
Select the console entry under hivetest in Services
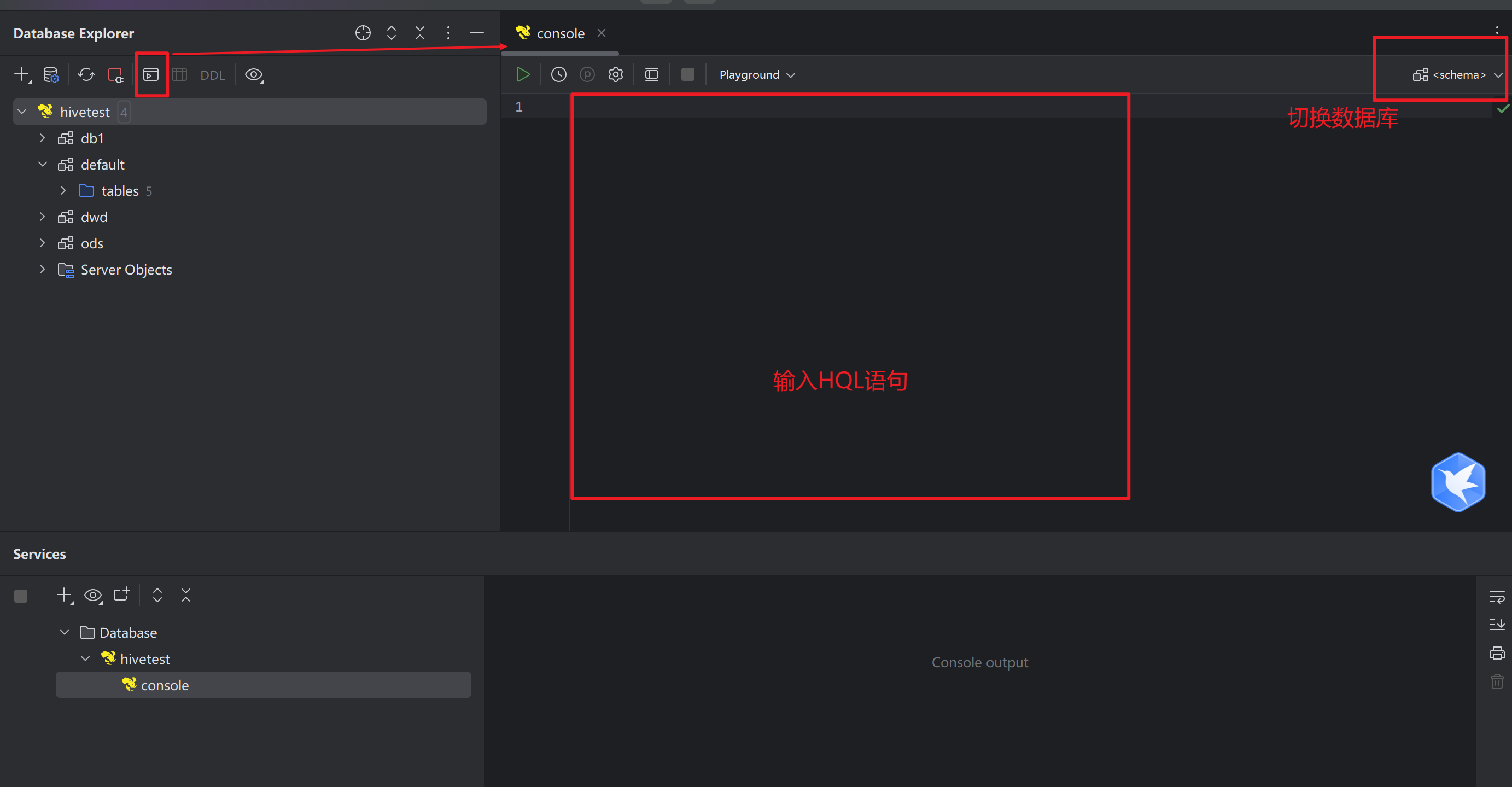click(165, 685)
